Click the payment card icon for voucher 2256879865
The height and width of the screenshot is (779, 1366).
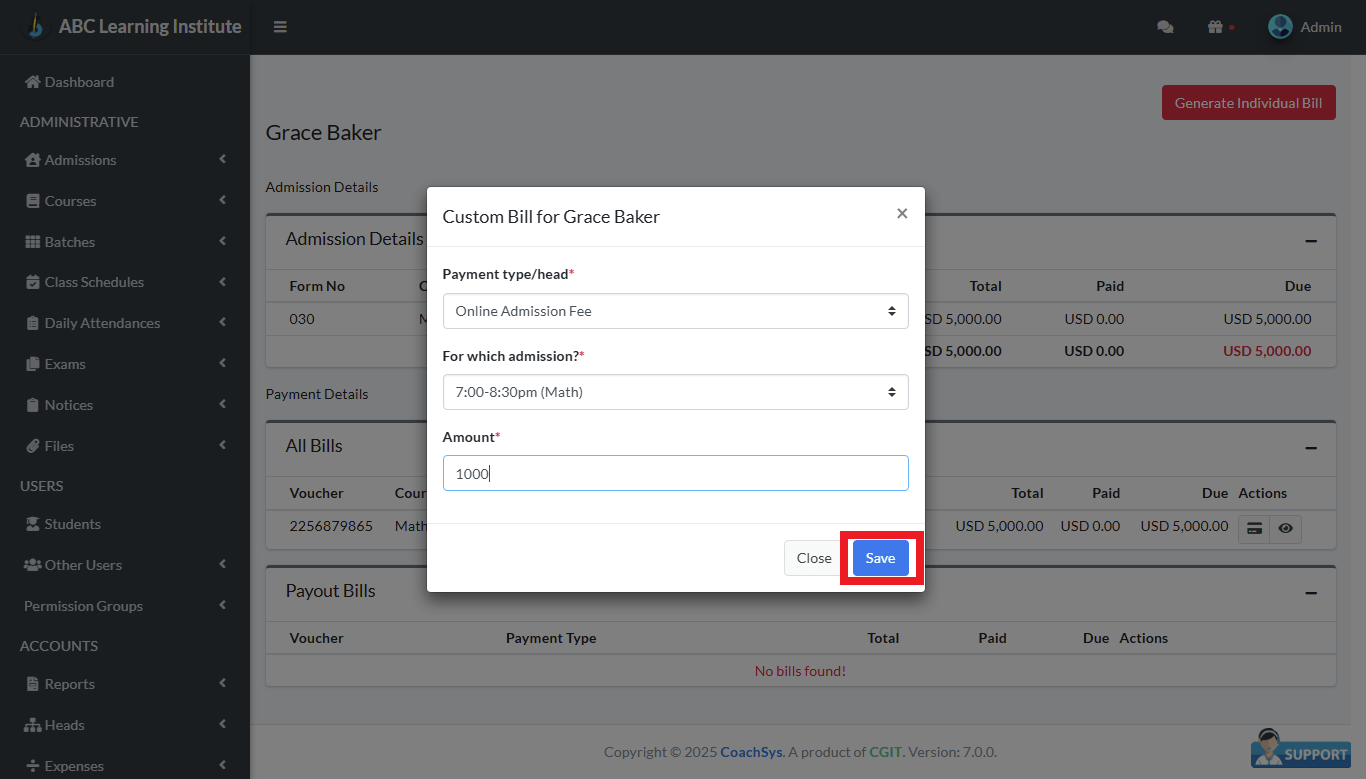pos(1254,528)
